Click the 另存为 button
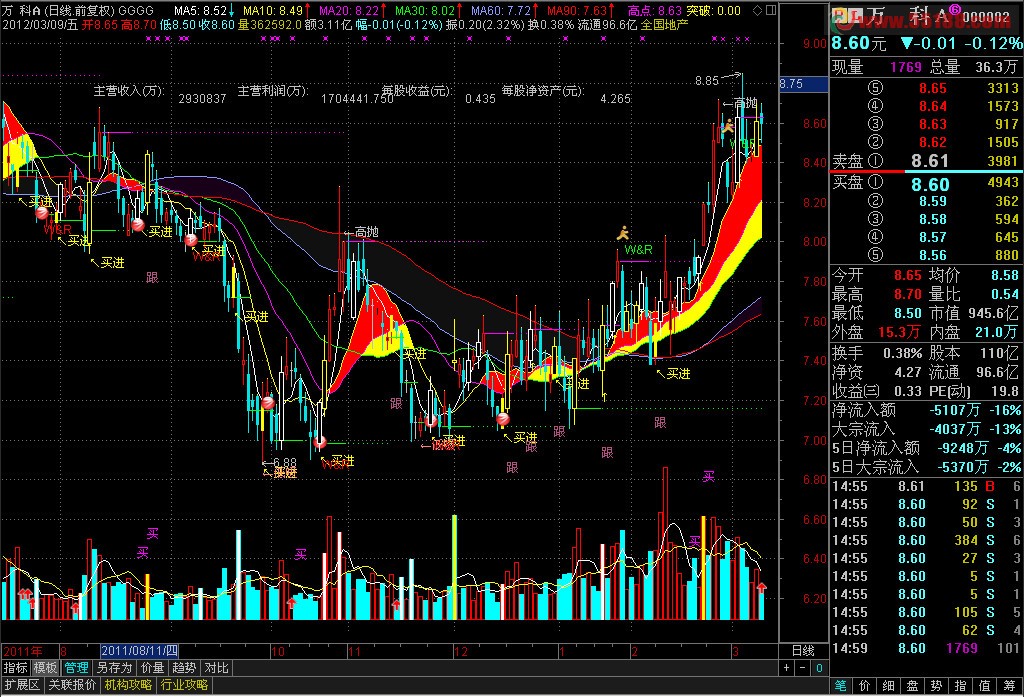Screen dimensions: 1024x697 [x=114, y=668]
